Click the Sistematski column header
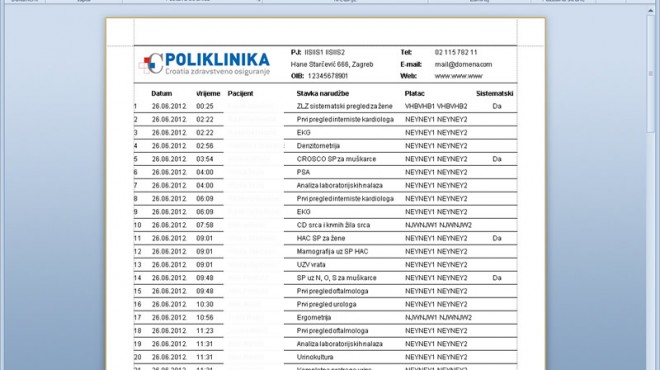 (x=495, y=94)
